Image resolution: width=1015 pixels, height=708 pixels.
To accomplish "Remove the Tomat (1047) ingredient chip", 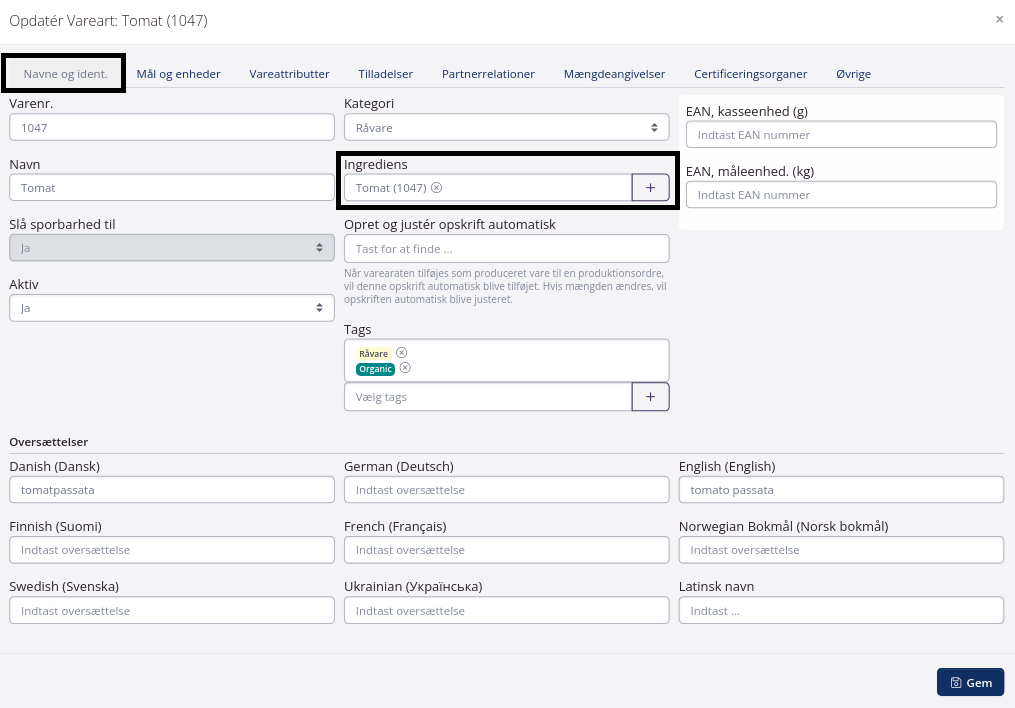I will (437, 188).
